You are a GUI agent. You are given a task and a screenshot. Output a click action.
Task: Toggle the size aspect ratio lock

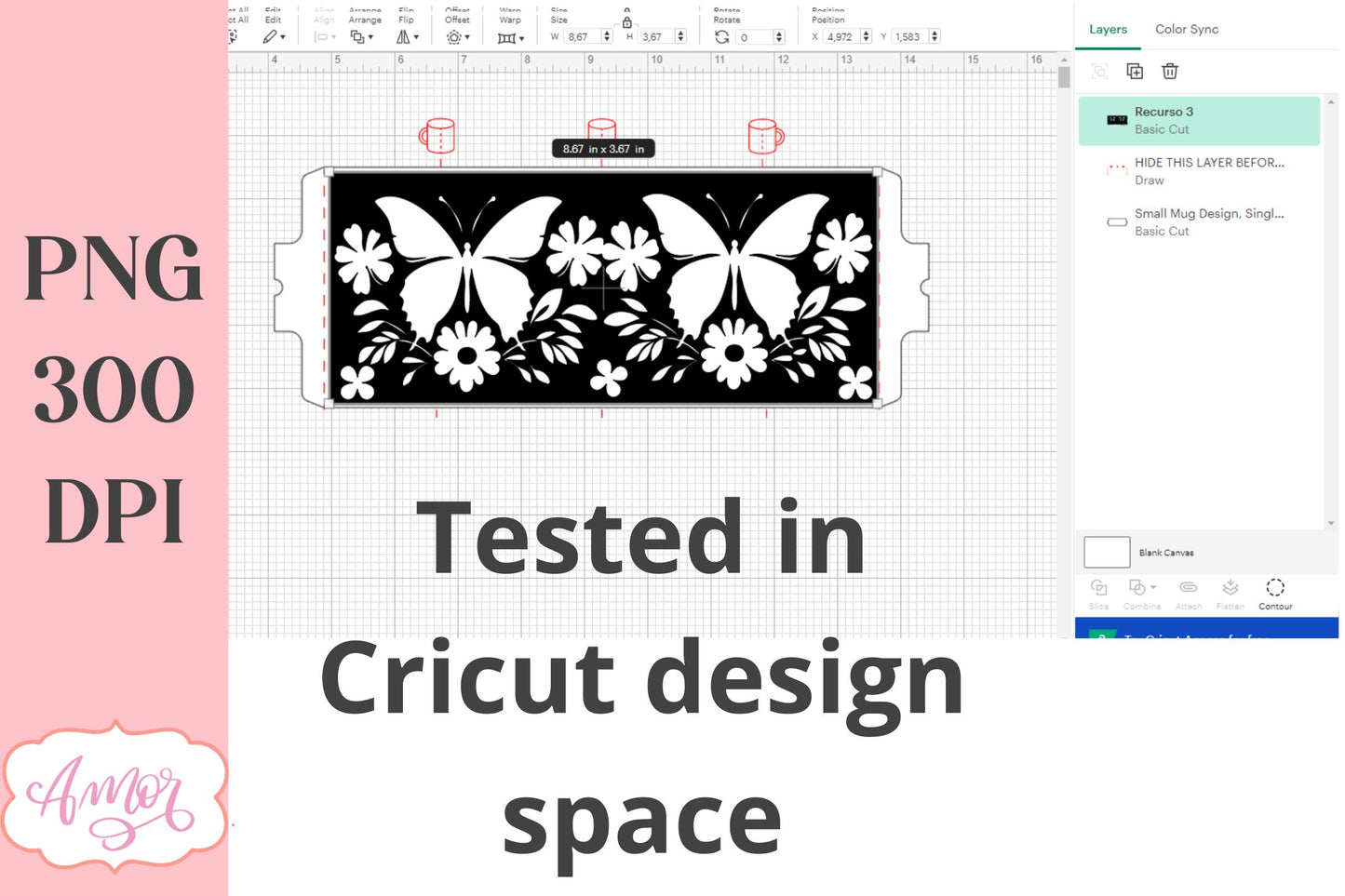626,22
